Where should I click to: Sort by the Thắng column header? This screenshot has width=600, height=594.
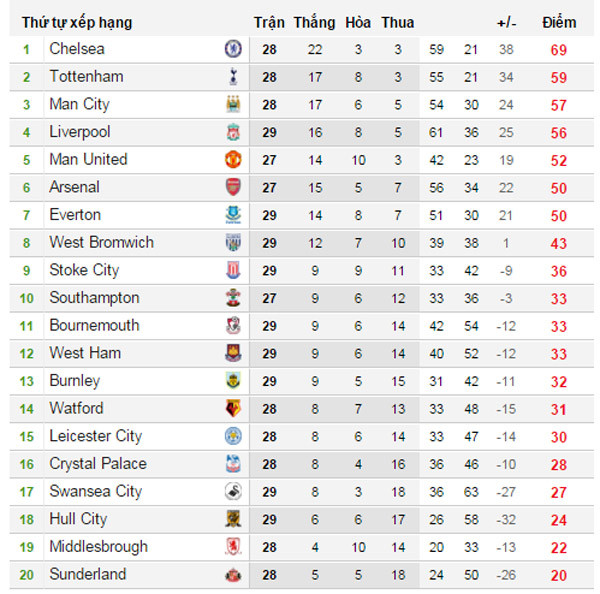[314, 22]
